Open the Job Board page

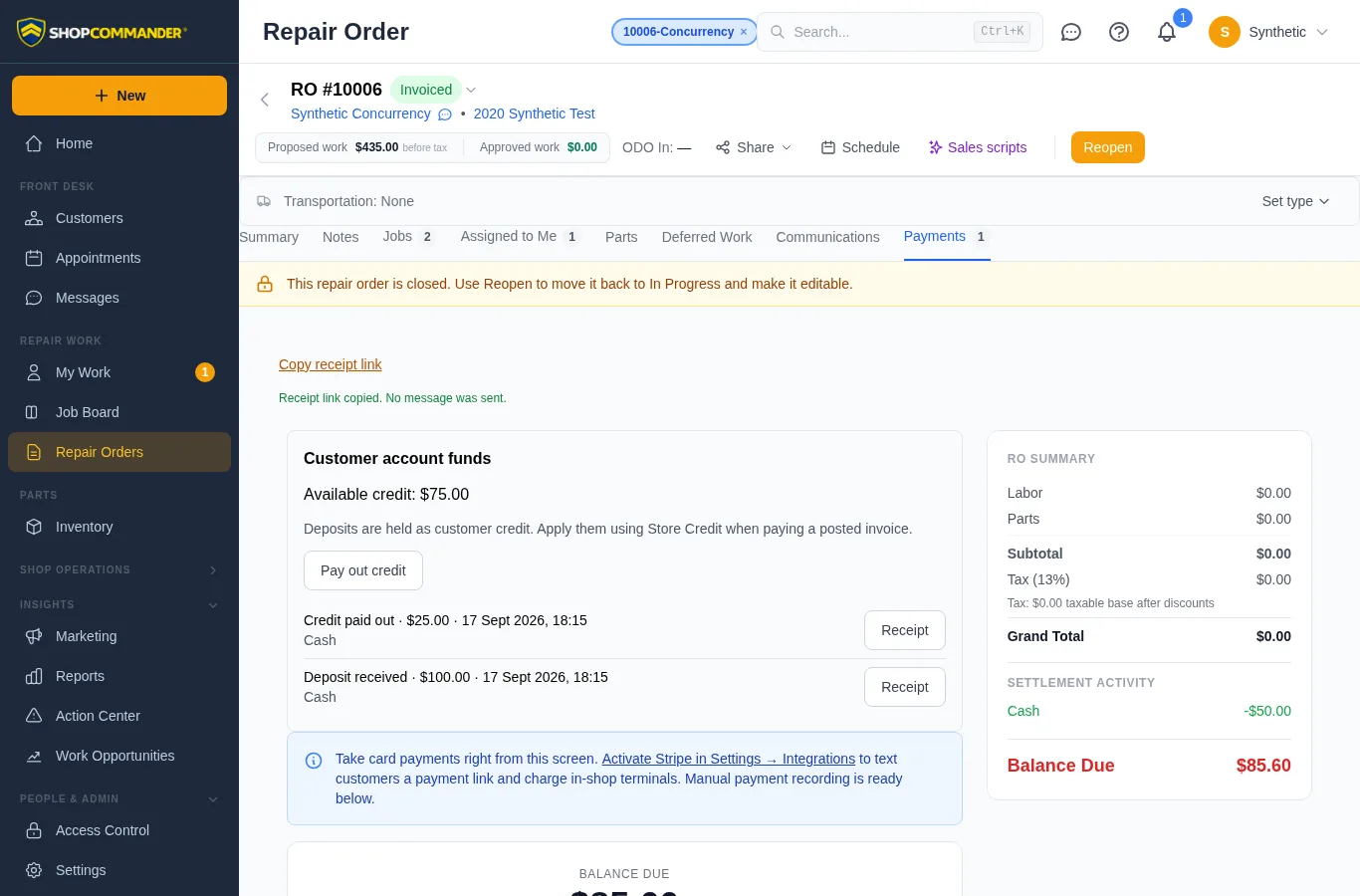(x=119, y=412)
